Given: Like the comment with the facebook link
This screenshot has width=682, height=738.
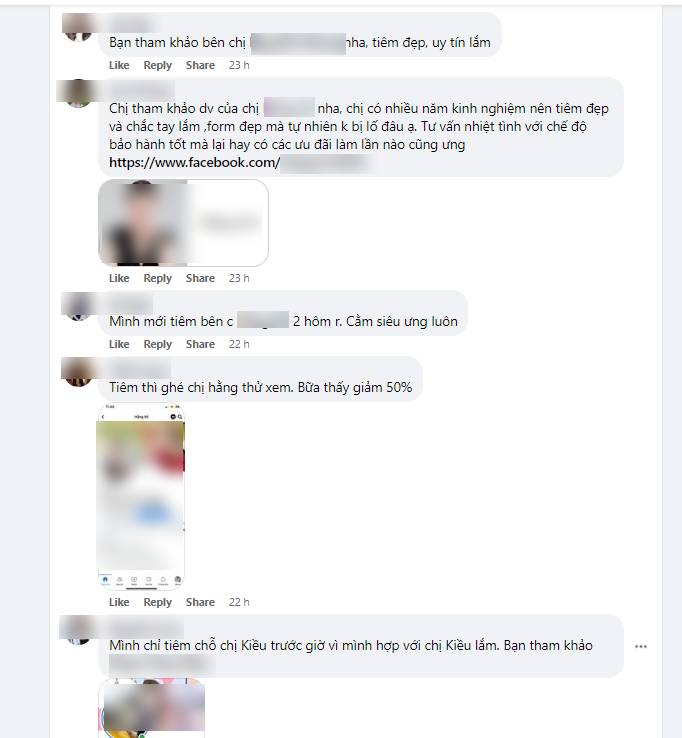Looking at the screenshot, I should (119, 278).
